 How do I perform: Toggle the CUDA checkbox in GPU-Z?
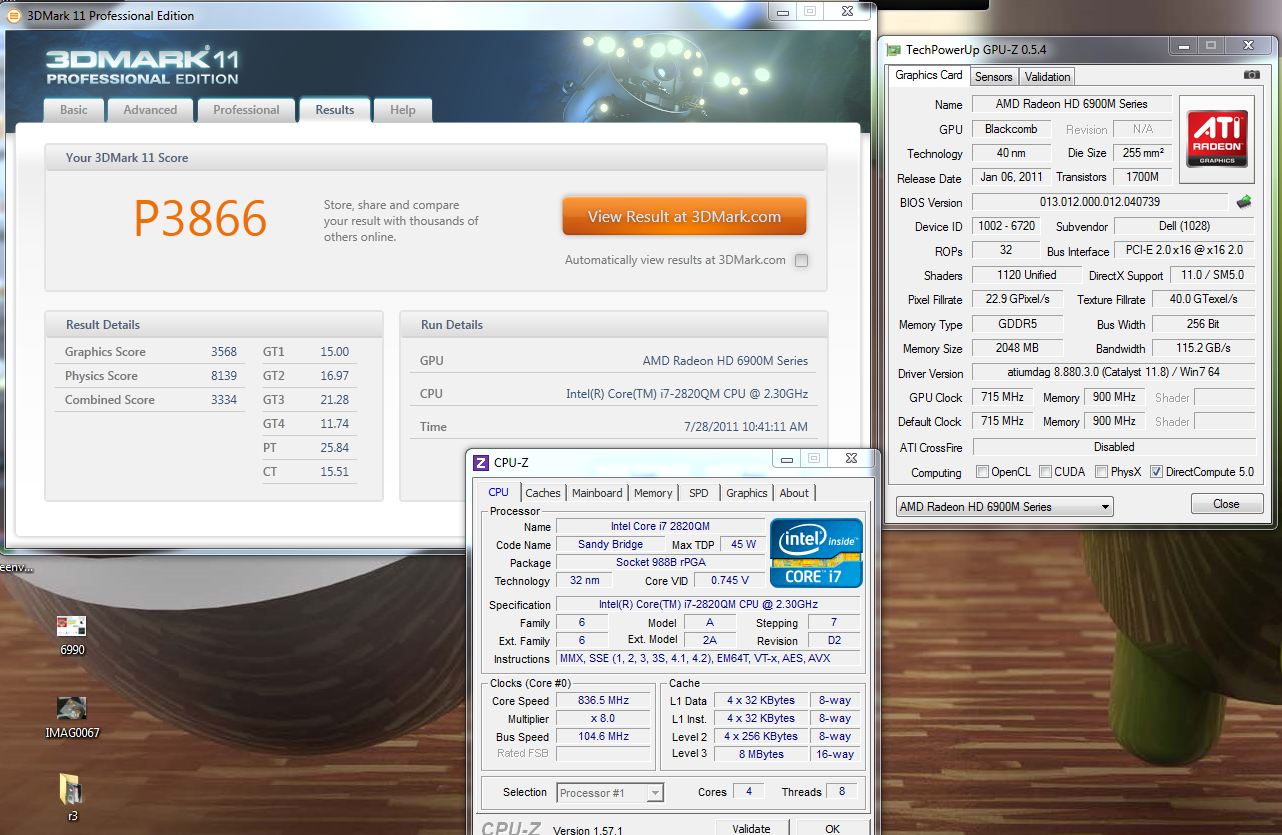tap(1045, 472)
